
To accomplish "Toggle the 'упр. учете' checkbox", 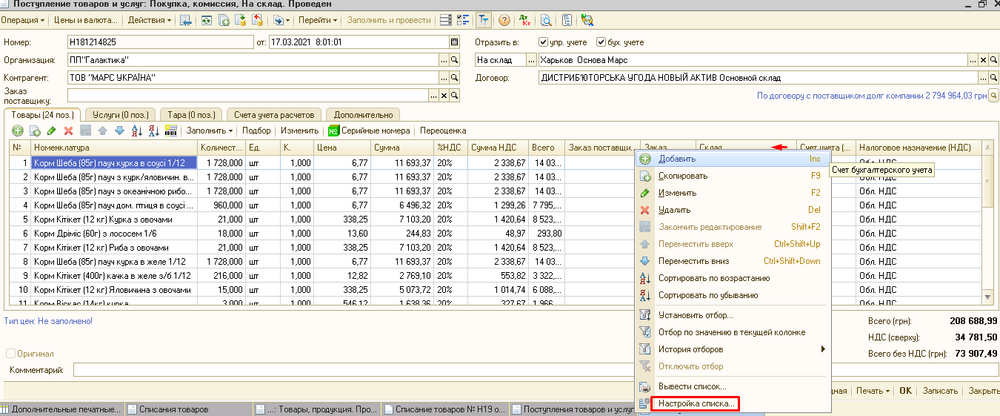I will coord(543,43).
